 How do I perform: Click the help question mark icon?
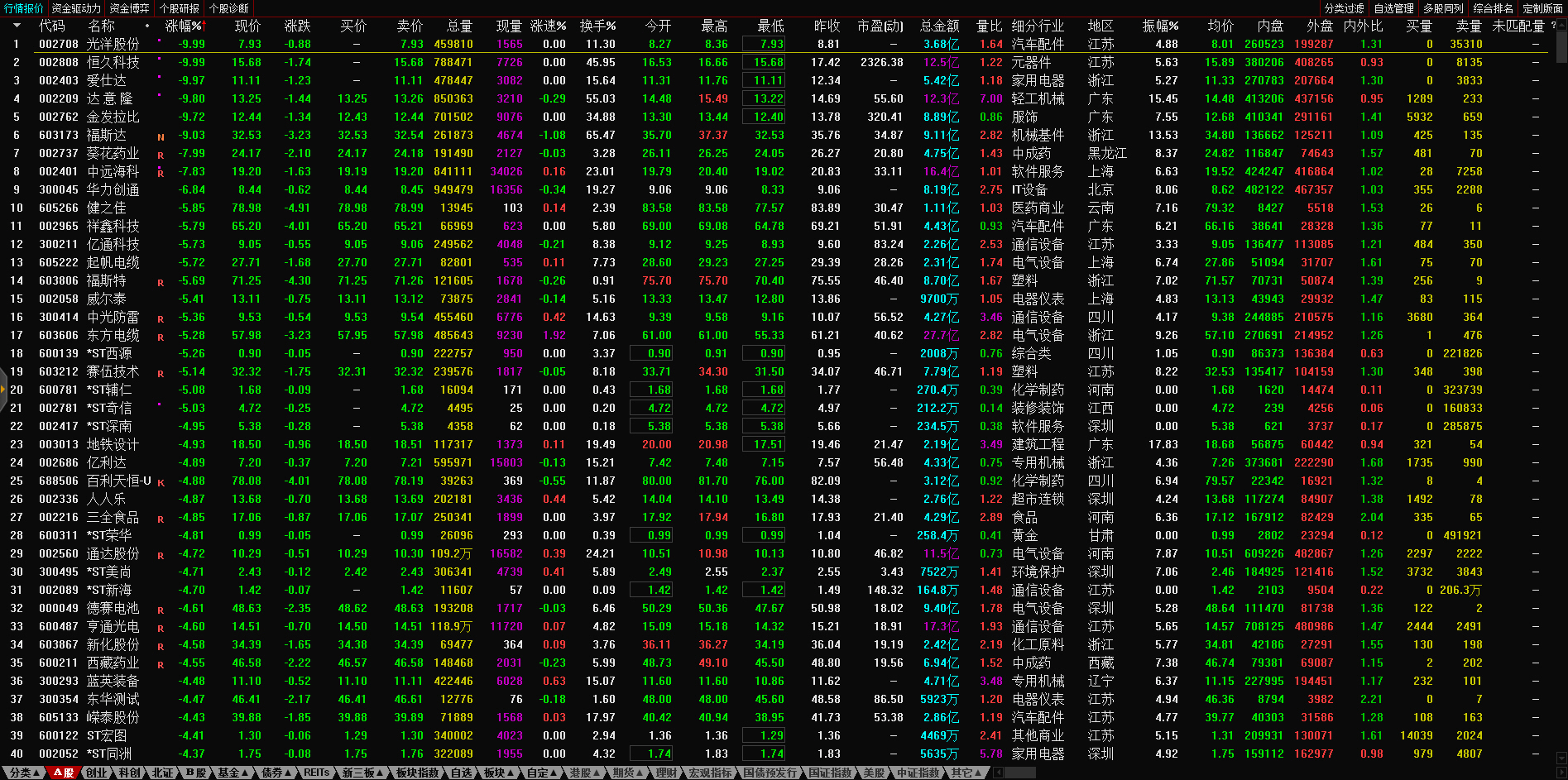1553,26
